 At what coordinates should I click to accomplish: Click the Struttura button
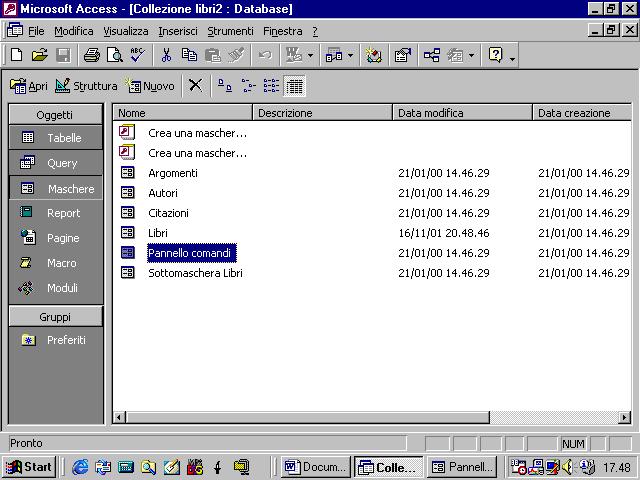[x=86, y=86]
